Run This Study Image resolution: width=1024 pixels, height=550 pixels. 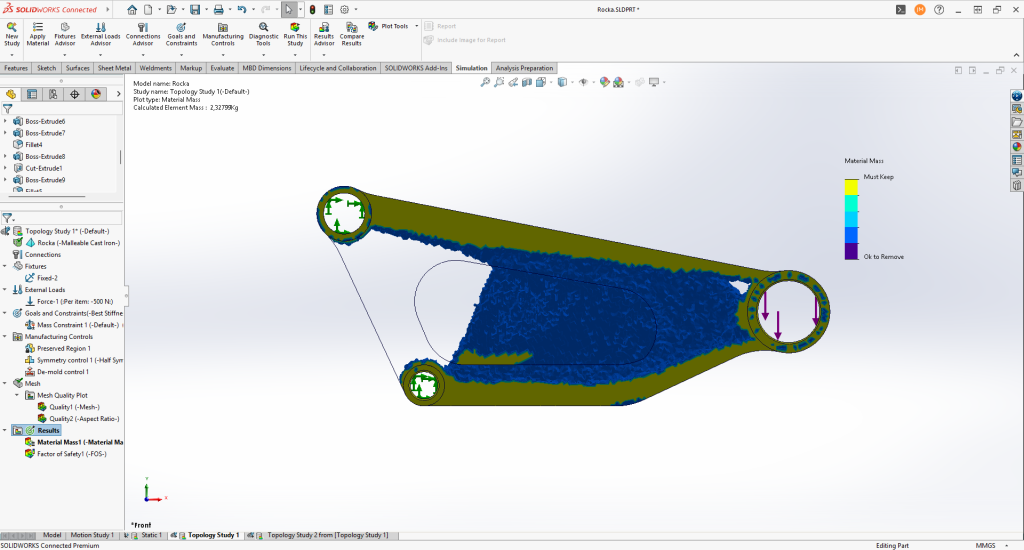pyautogui.click(x=295, y=34)
